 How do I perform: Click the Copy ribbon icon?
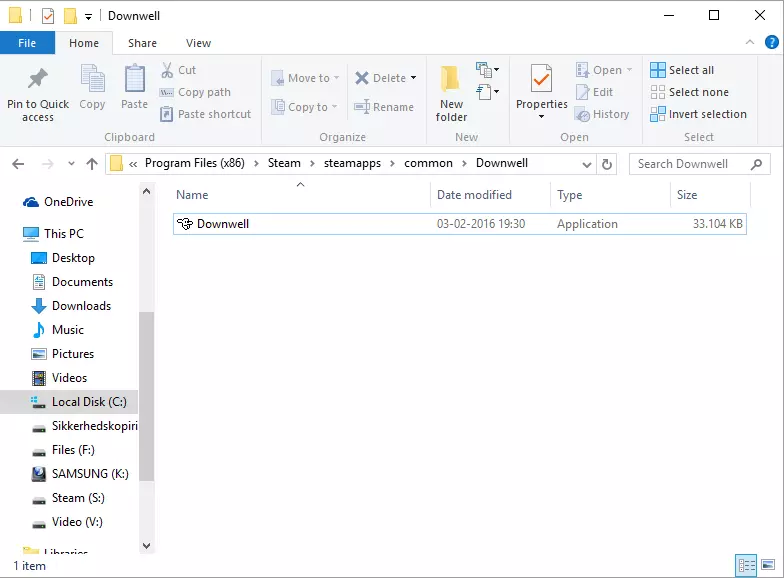(92, 78)
